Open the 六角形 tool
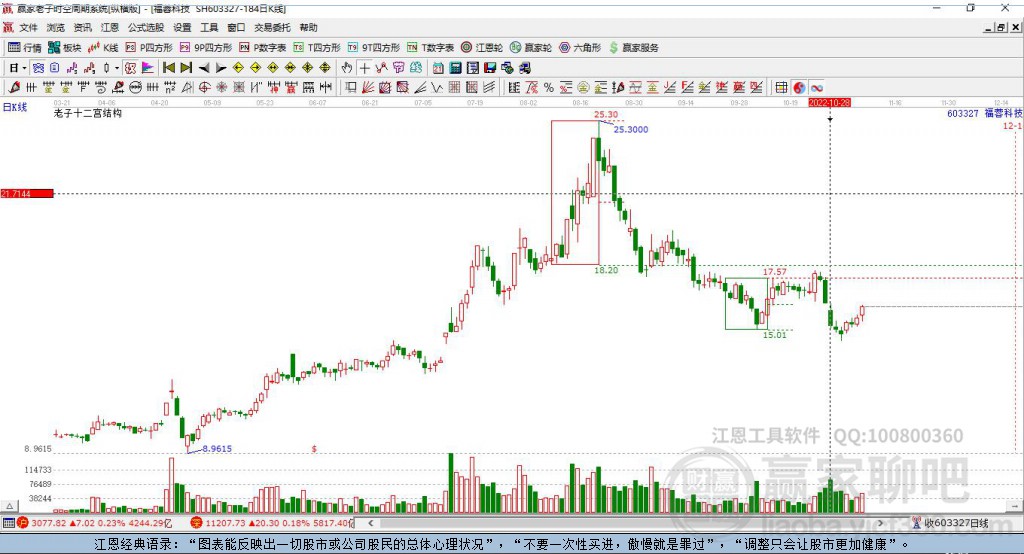 tap(580, 48)
